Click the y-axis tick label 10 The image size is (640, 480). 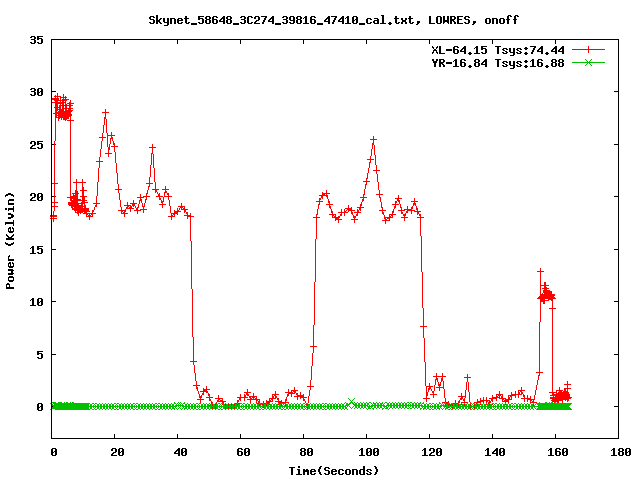(36, 302)
